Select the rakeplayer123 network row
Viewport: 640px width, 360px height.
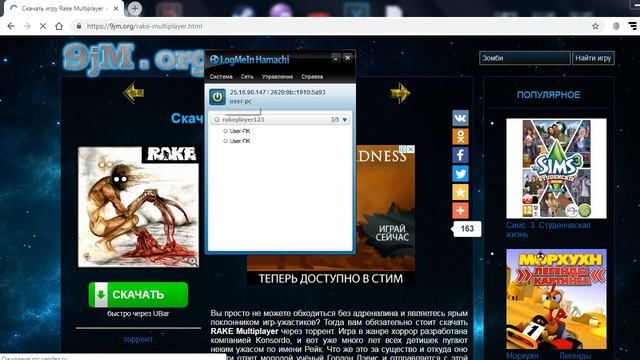(x=280, y=120)
